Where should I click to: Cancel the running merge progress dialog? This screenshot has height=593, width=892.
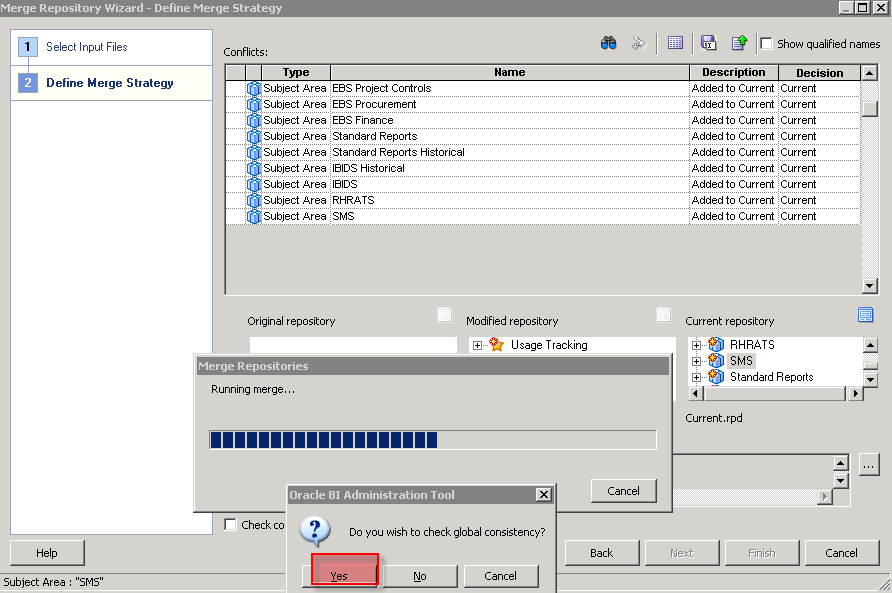(623, 491)
